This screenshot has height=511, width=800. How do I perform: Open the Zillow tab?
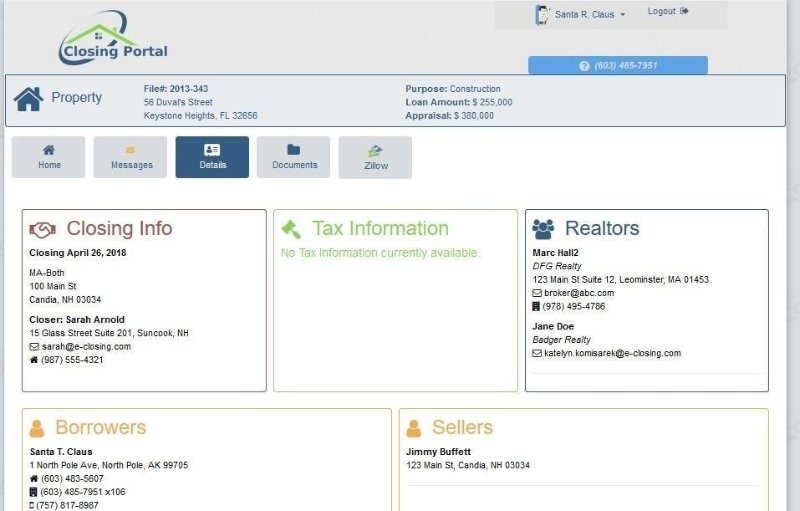[375, 158]
